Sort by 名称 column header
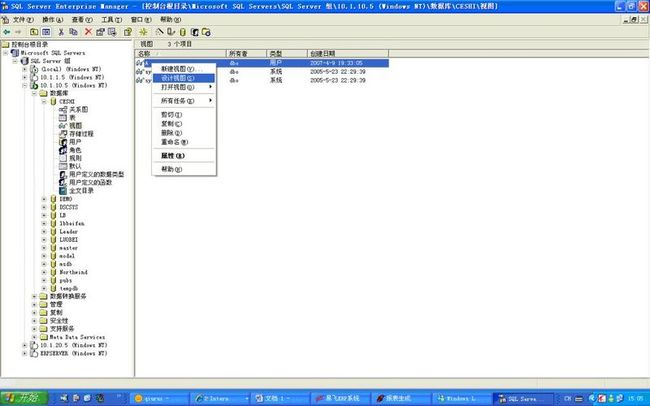This screenshot has height=406, width=650. (x=181, y=53)
